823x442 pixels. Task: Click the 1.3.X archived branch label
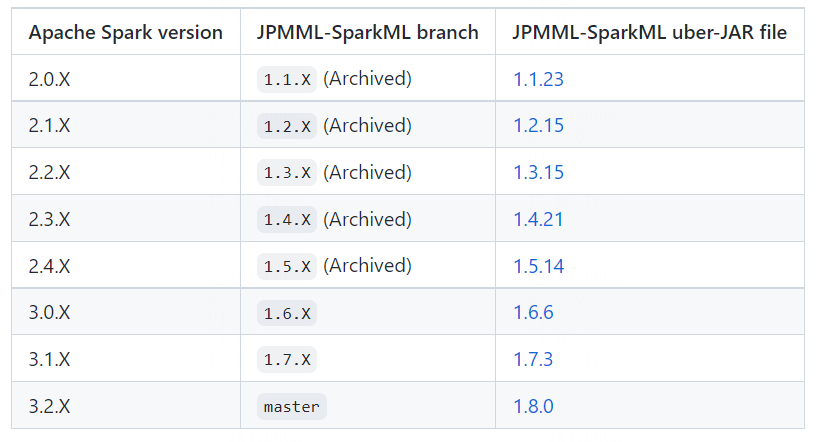coord(287,173)
